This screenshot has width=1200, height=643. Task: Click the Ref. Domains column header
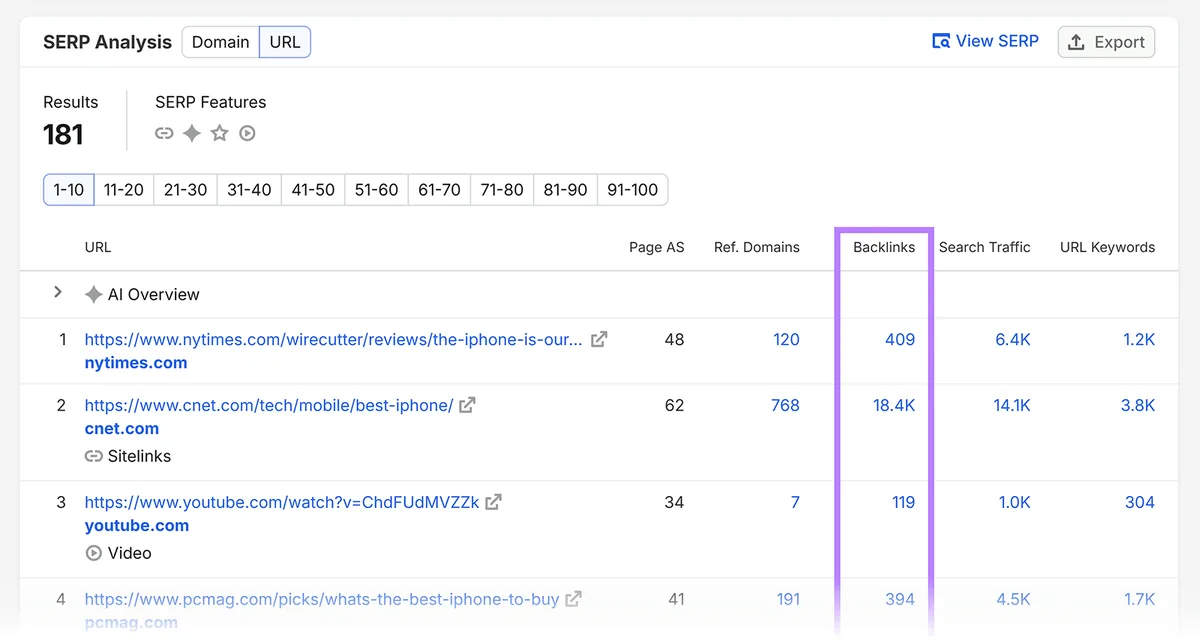click(757, 247)
